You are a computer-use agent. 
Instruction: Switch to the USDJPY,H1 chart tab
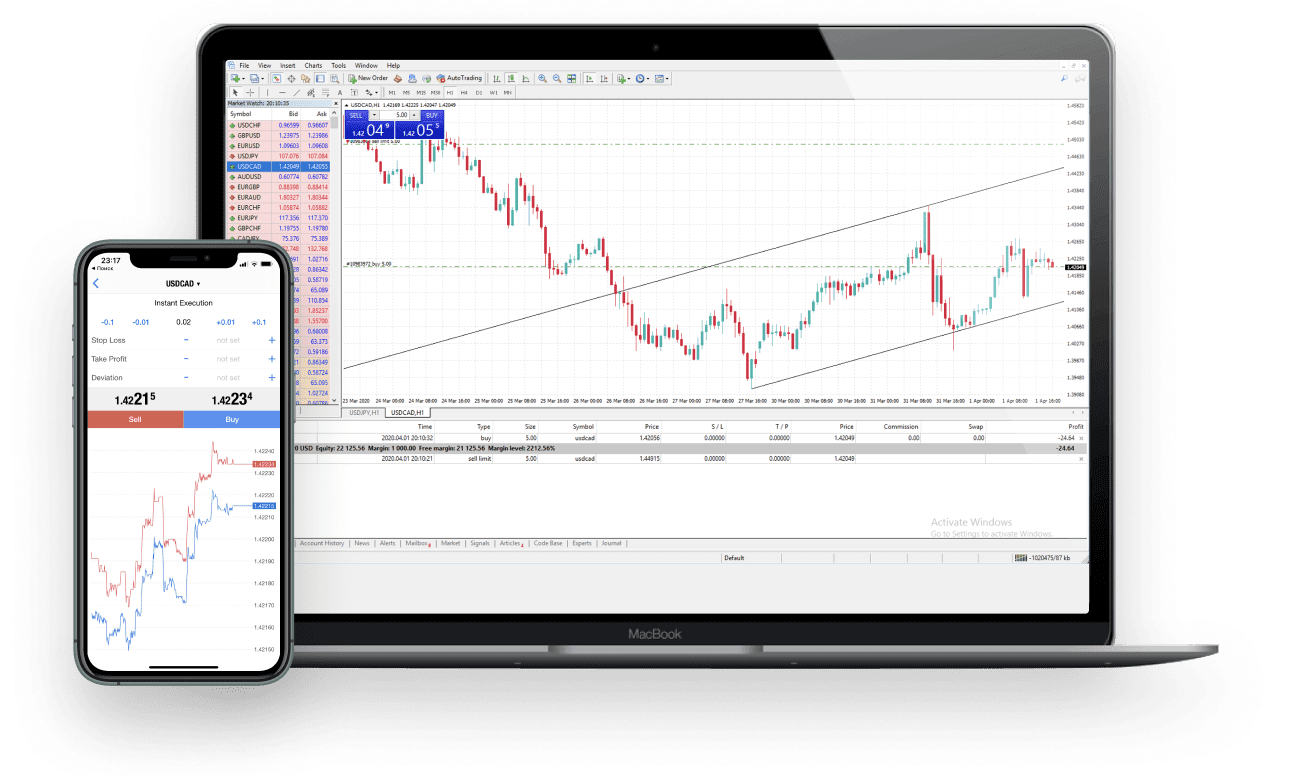click(364, 412)
